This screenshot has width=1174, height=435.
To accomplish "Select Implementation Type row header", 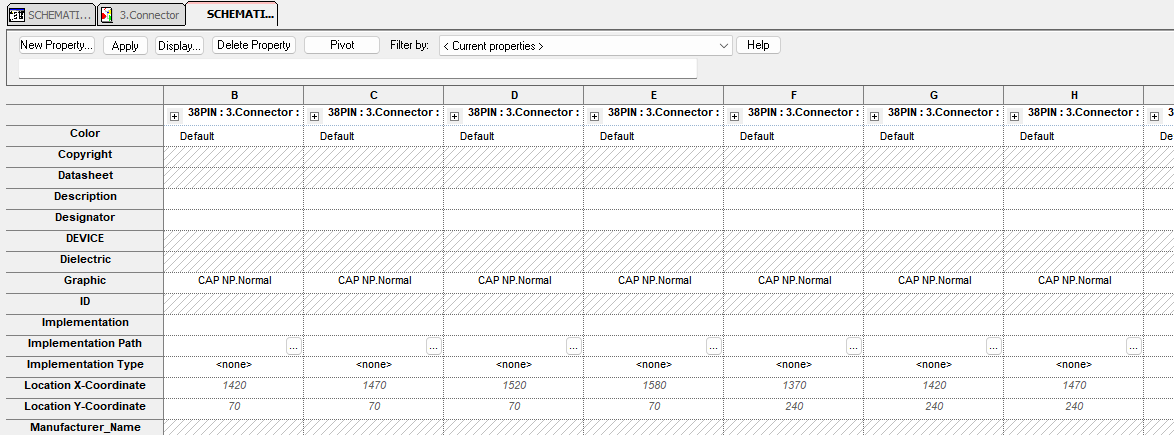I will (x=85, y=365).
